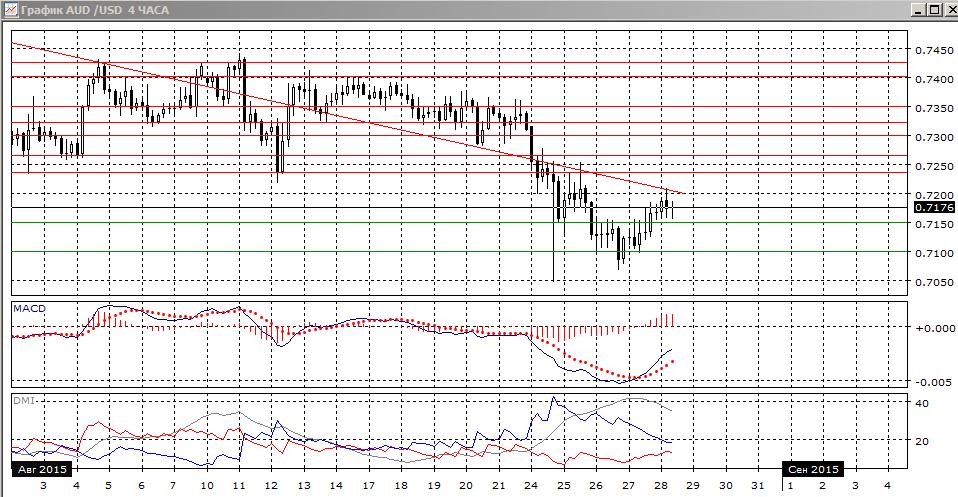Click date 20 on the time axis
This screenshot has height=497, width=958.
466,485
